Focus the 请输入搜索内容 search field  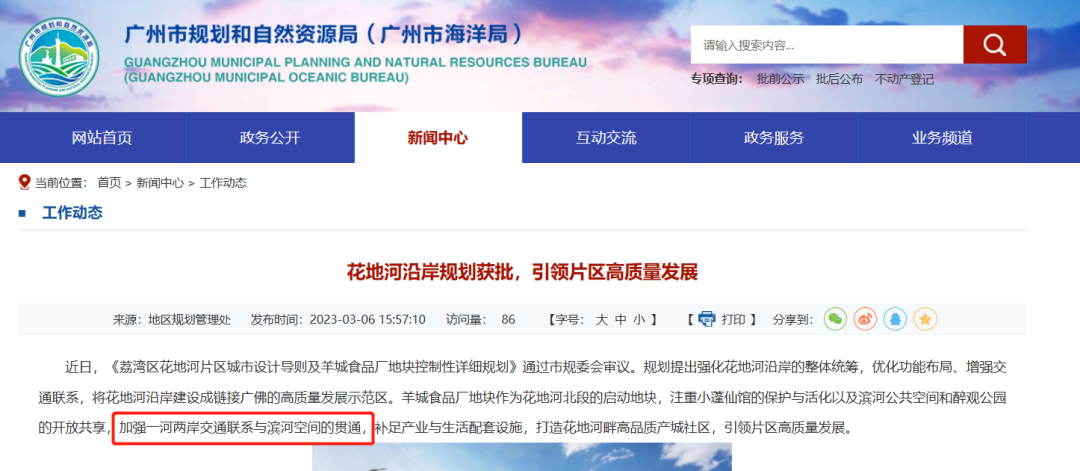(827, 45)
